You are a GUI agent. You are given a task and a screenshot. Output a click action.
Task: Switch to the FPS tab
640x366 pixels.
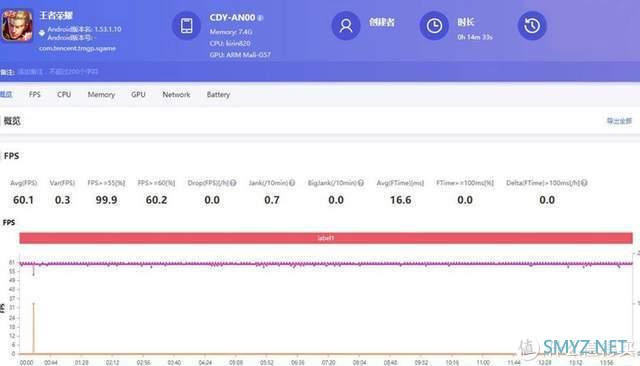[x=35, y=94]
